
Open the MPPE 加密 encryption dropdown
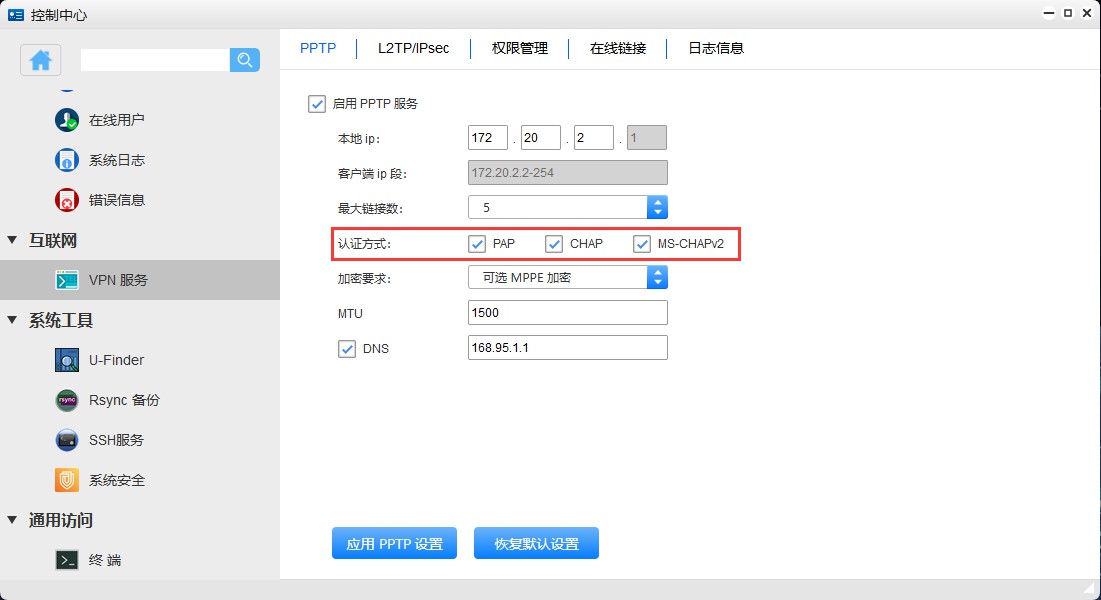tap(658, 277)
